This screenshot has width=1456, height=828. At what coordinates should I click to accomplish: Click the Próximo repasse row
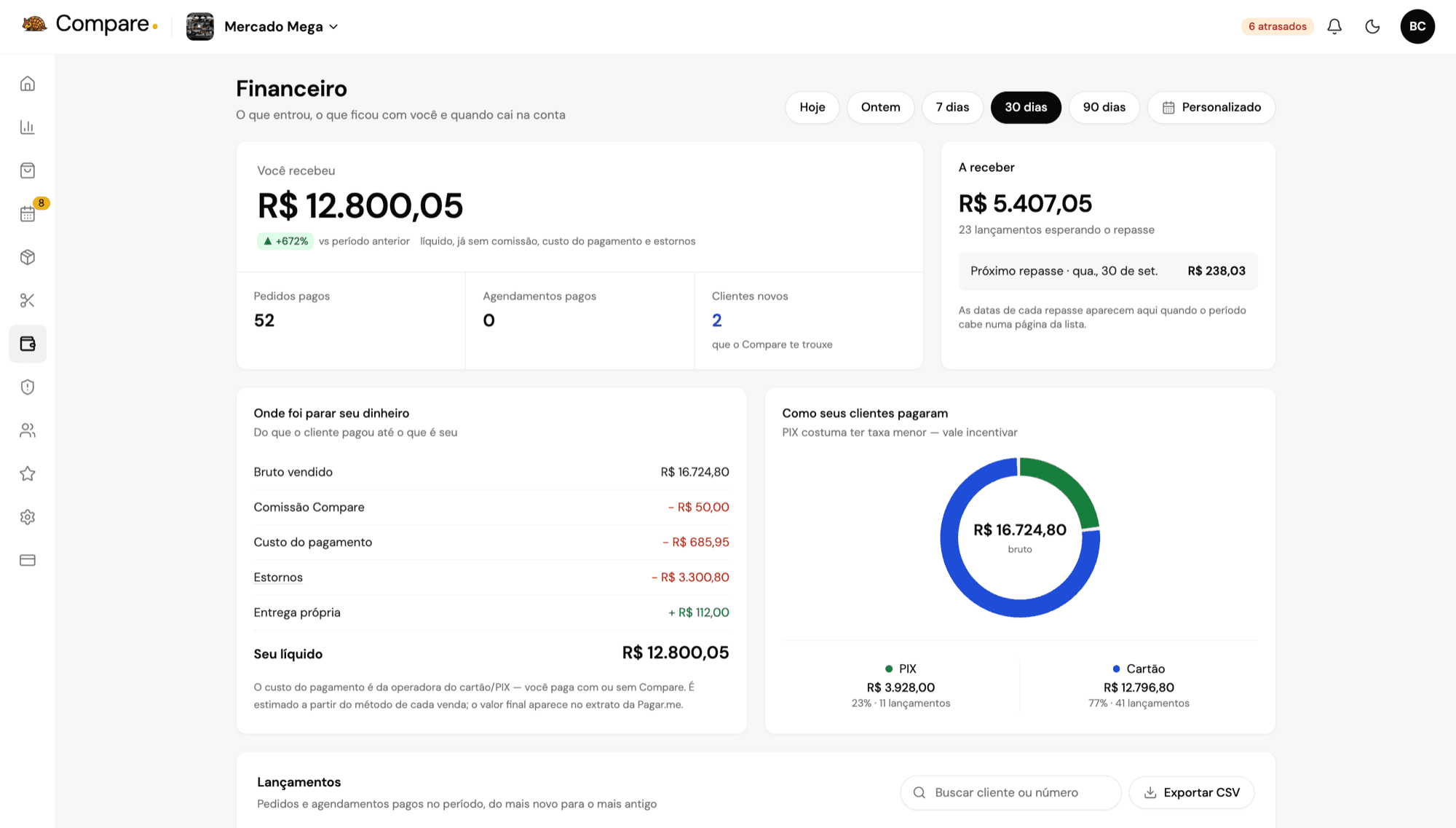tap(1107, 271)
